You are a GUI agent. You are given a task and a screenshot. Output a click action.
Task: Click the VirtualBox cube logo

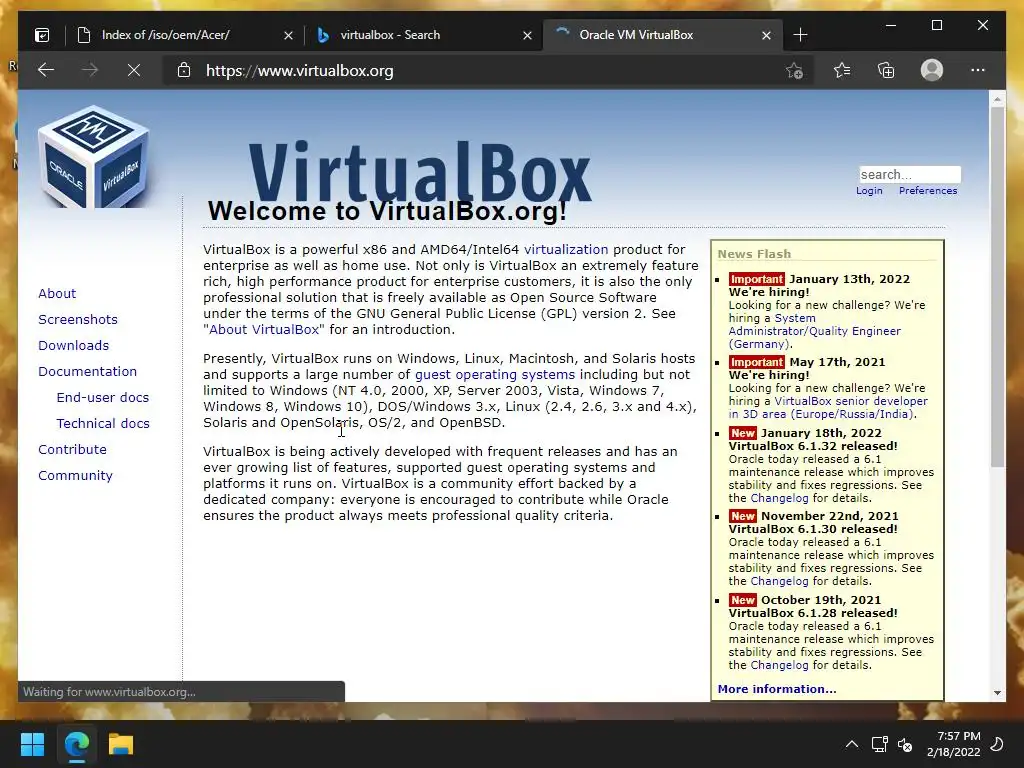pos(93,157)
